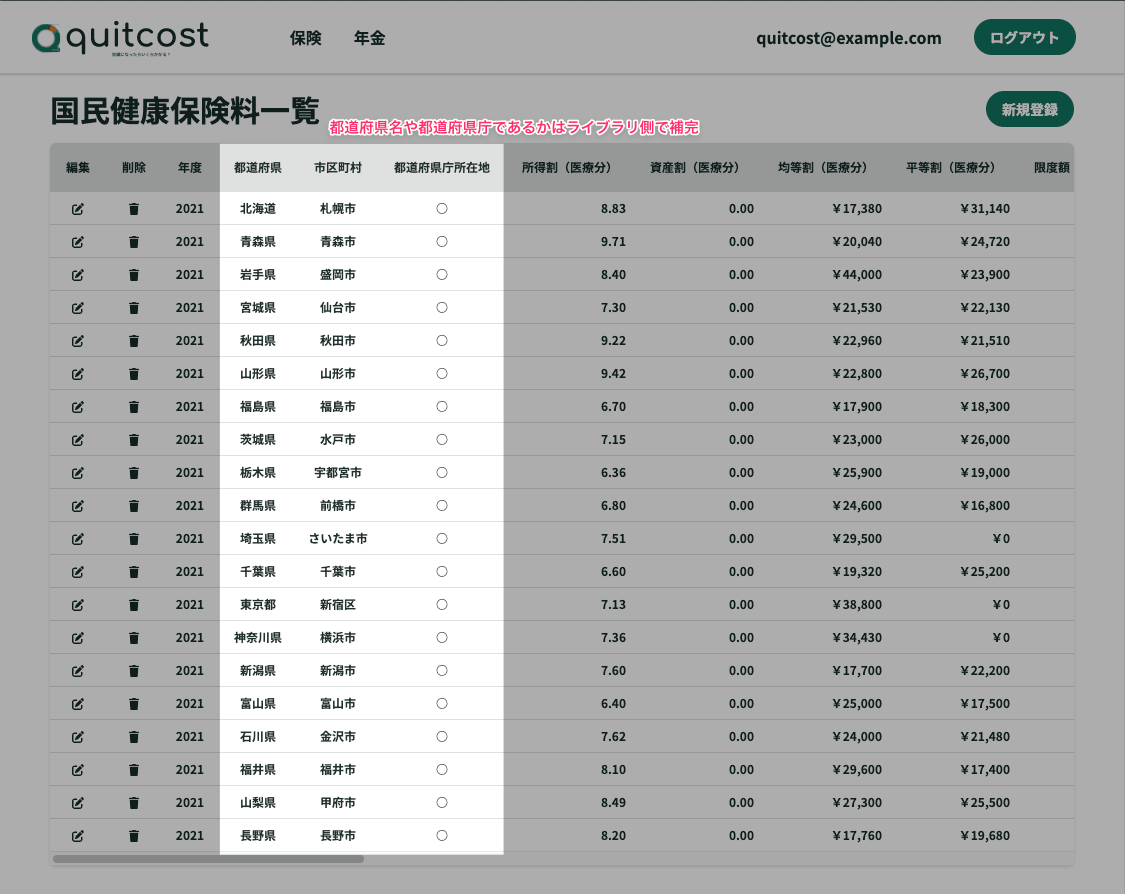Open edit for 岩手県 盛岡市
The width and height of the screenshot is (1125, 894).
77,275
